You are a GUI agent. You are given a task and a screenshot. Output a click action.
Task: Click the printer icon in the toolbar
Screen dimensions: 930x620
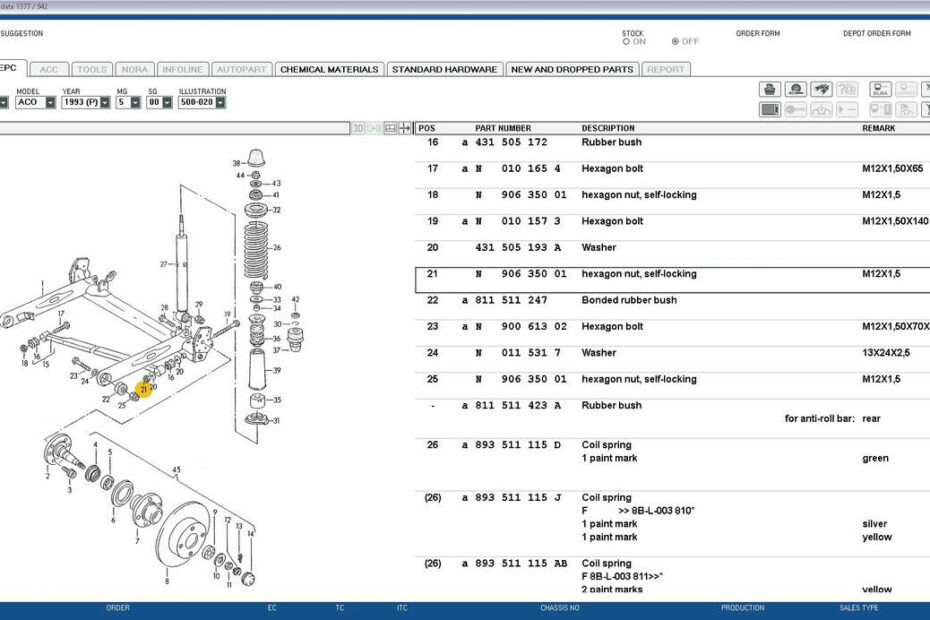pyautogui.click(x=770, y=90)
